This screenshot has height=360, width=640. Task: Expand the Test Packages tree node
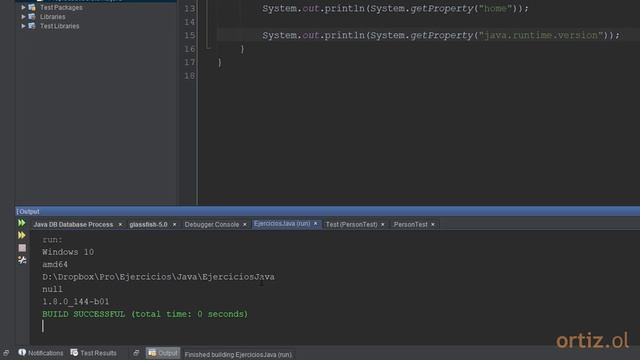[23, 7]
